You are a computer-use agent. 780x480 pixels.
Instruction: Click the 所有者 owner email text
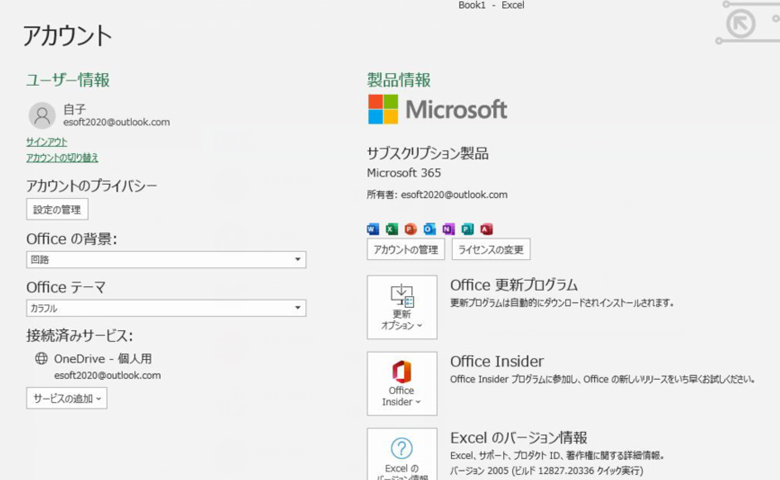click(437, 194)
